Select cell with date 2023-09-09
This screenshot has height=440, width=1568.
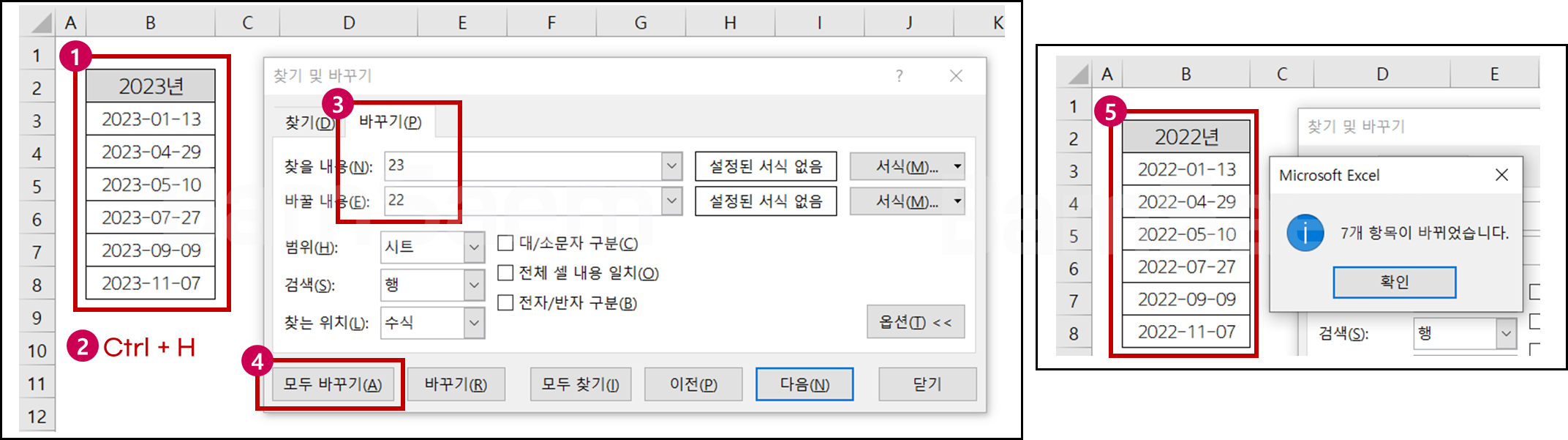pyautogui.click(x=151, y=250)
